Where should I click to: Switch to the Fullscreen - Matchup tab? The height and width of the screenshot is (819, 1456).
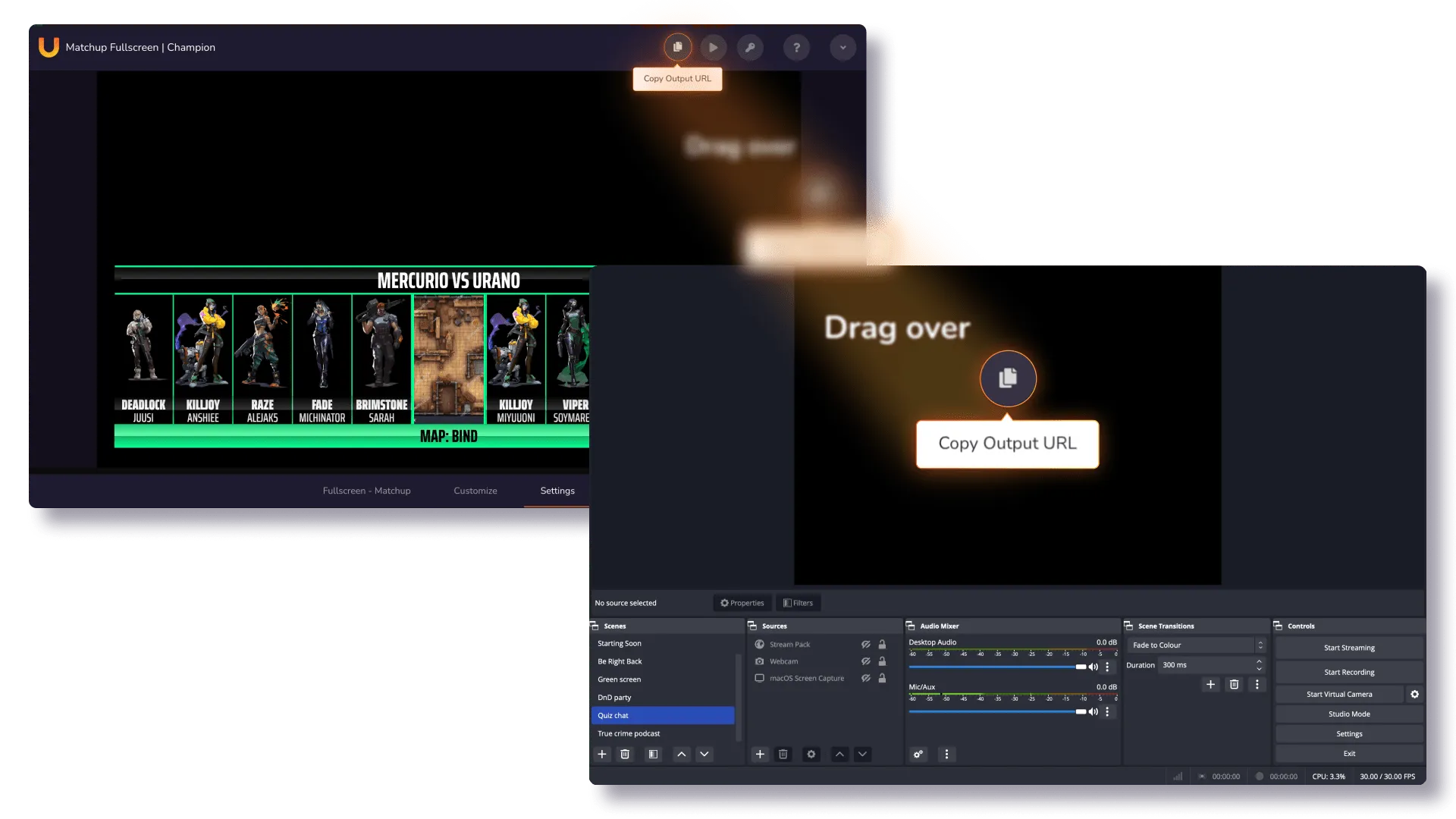(x=366, y=491)
